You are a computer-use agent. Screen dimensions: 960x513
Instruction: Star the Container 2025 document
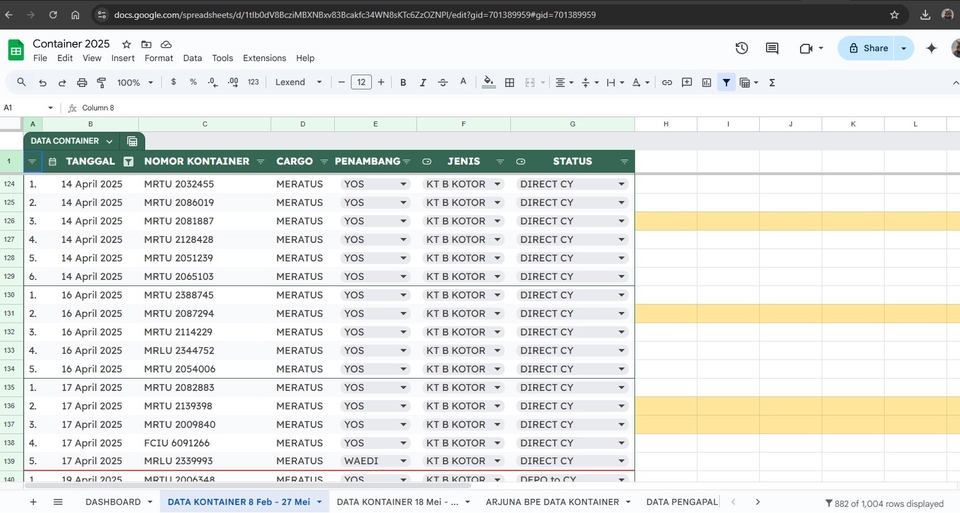127,44
